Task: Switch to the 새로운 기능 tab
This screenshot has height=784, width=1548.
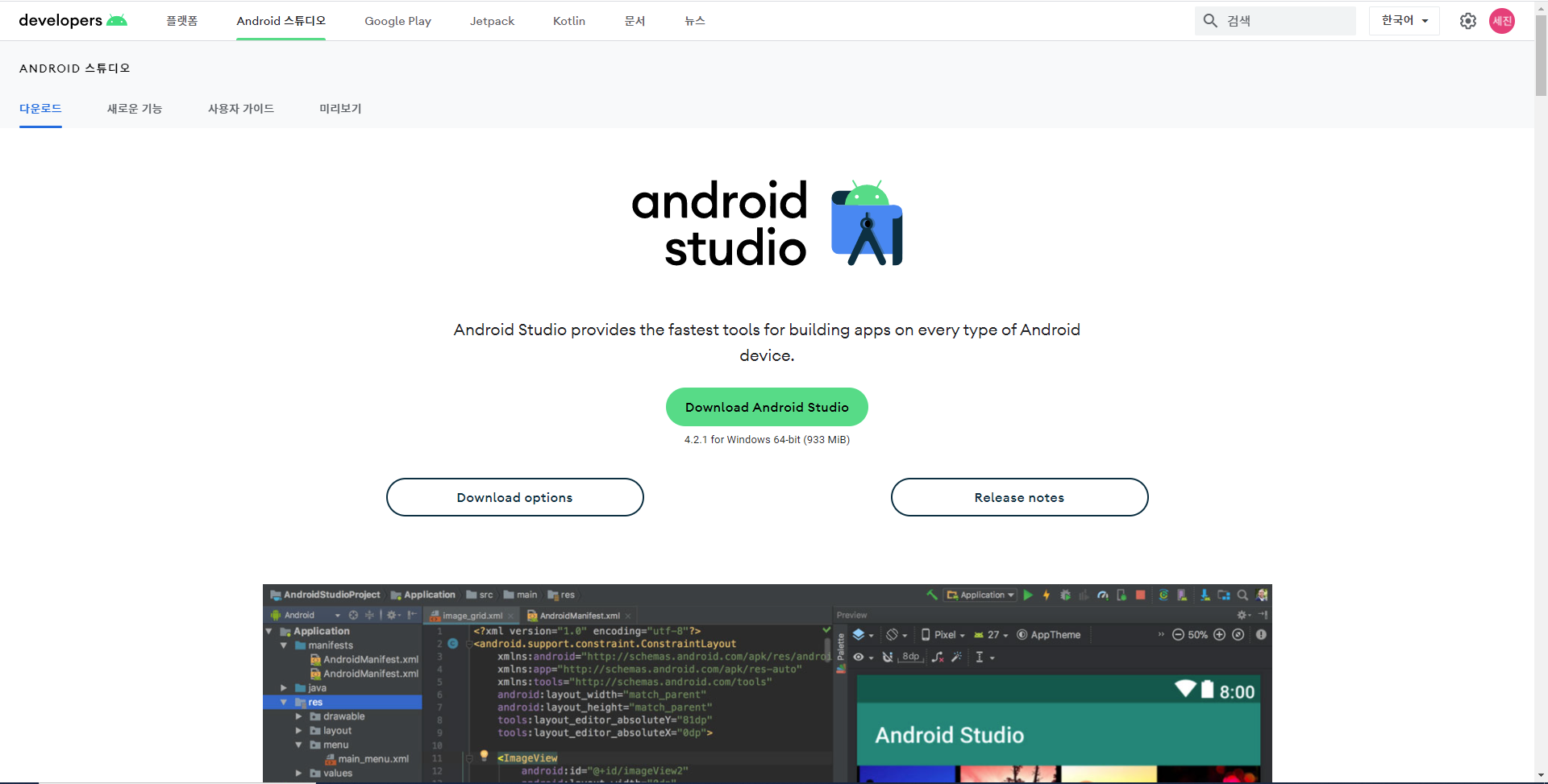Action: 135,109
